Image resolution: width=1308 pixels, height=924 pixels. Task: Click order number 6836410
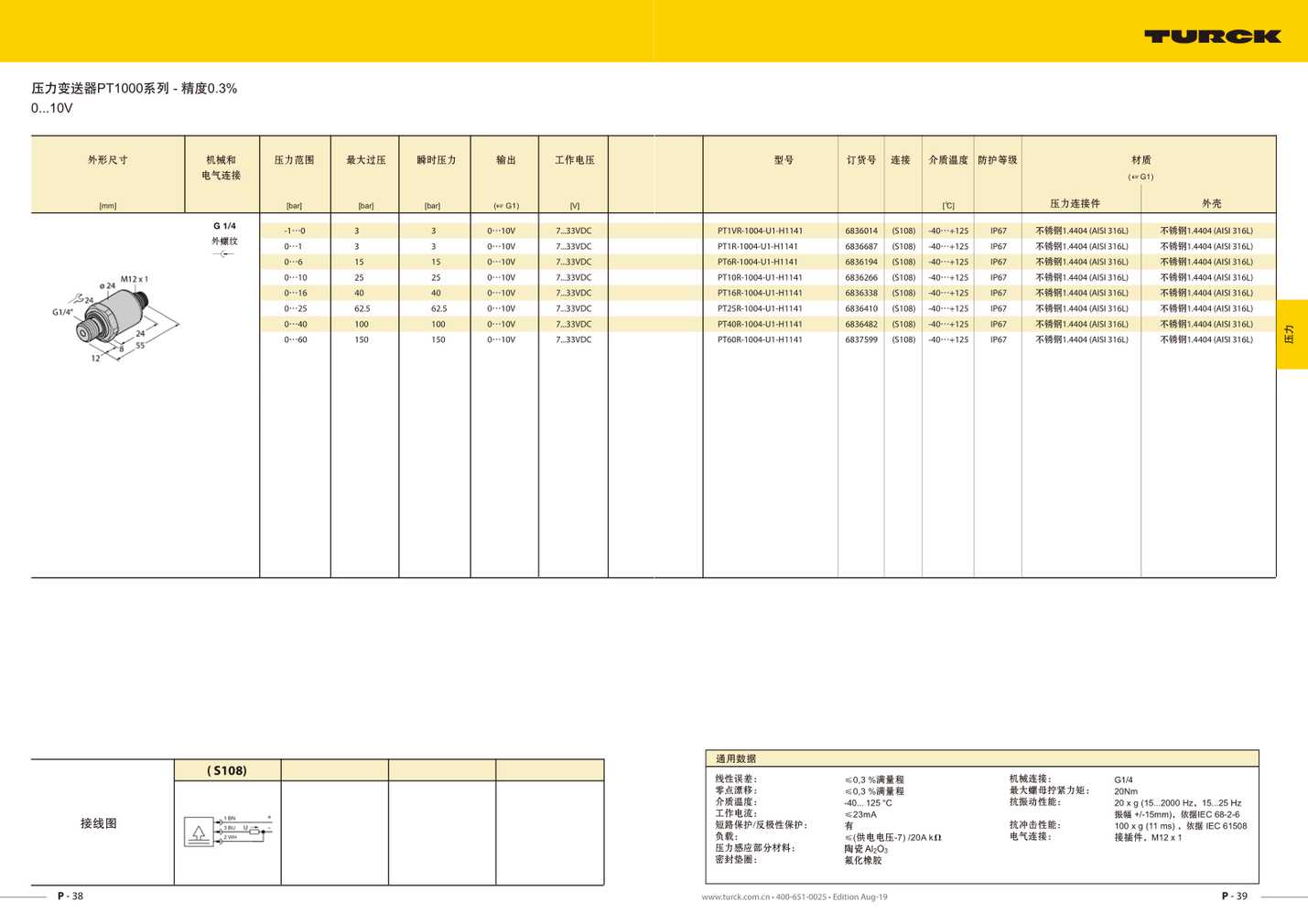click(x=861, y=308)
